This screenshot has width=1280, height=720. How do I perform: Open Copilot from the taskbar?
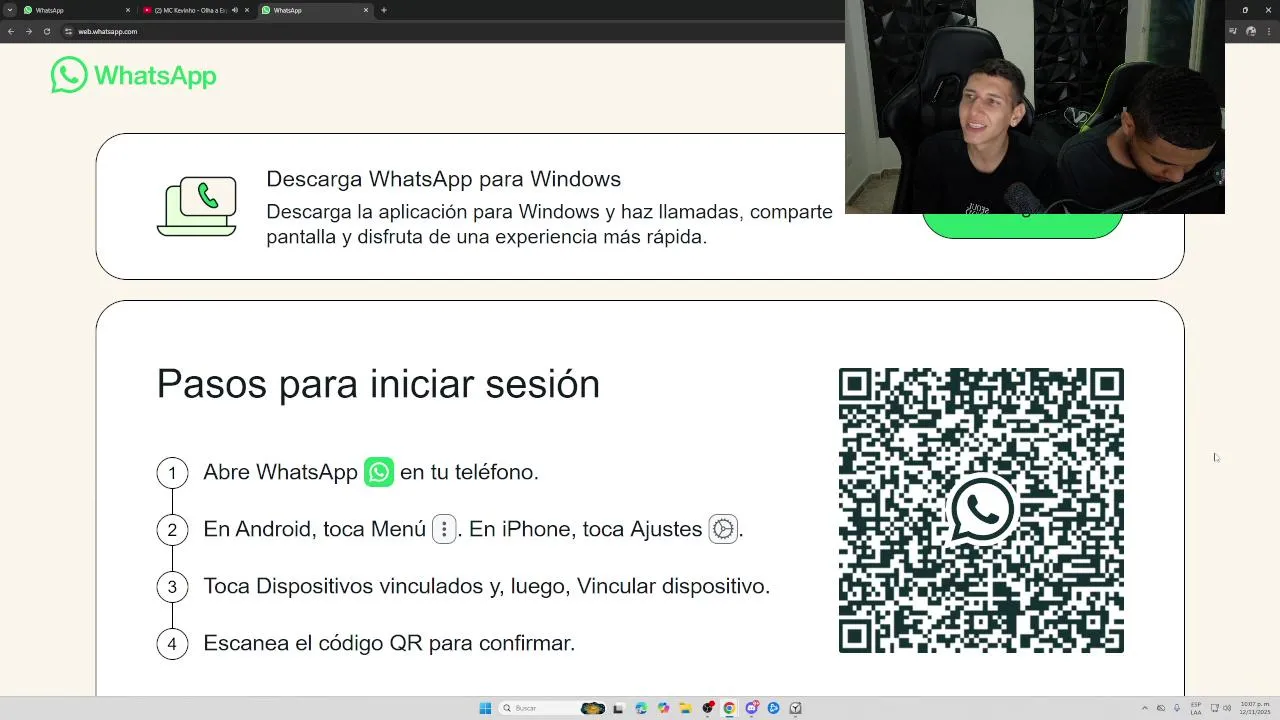(x=663, y=708)
